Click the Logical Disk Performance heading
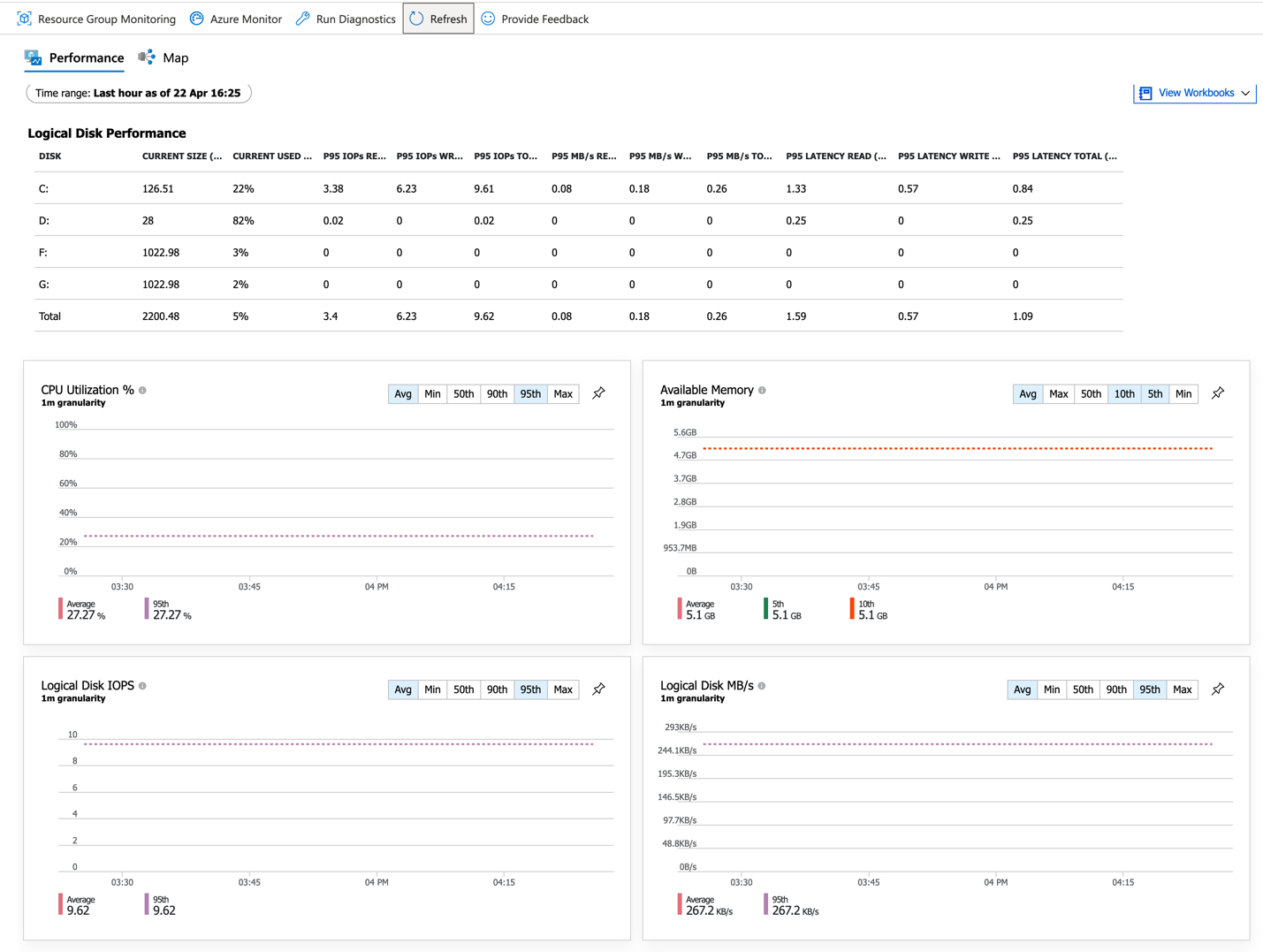 click(x=107, y=133)
